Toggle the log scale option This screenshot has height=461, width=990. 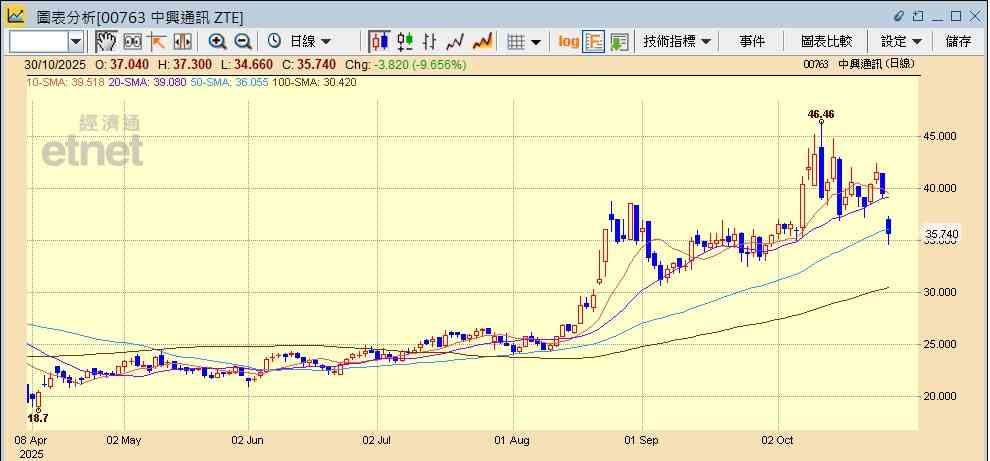(568, 41)
